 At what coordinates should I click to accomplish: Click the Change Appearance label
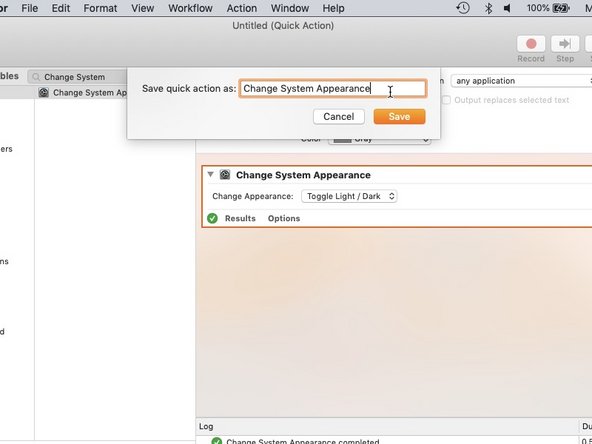point(253,196)
